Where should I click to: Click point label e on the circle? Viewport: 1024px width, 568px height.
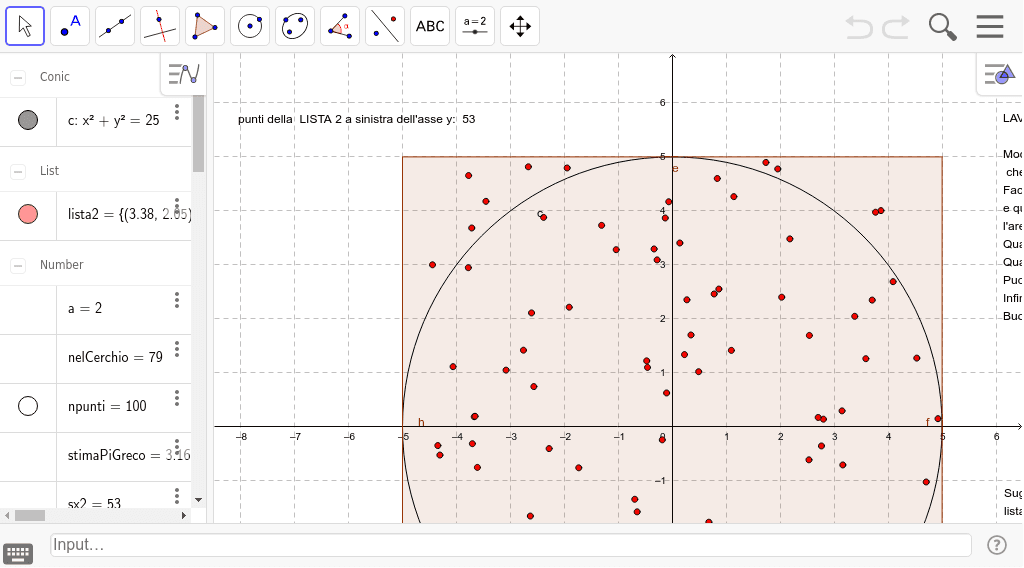click(x=675, y=168)
